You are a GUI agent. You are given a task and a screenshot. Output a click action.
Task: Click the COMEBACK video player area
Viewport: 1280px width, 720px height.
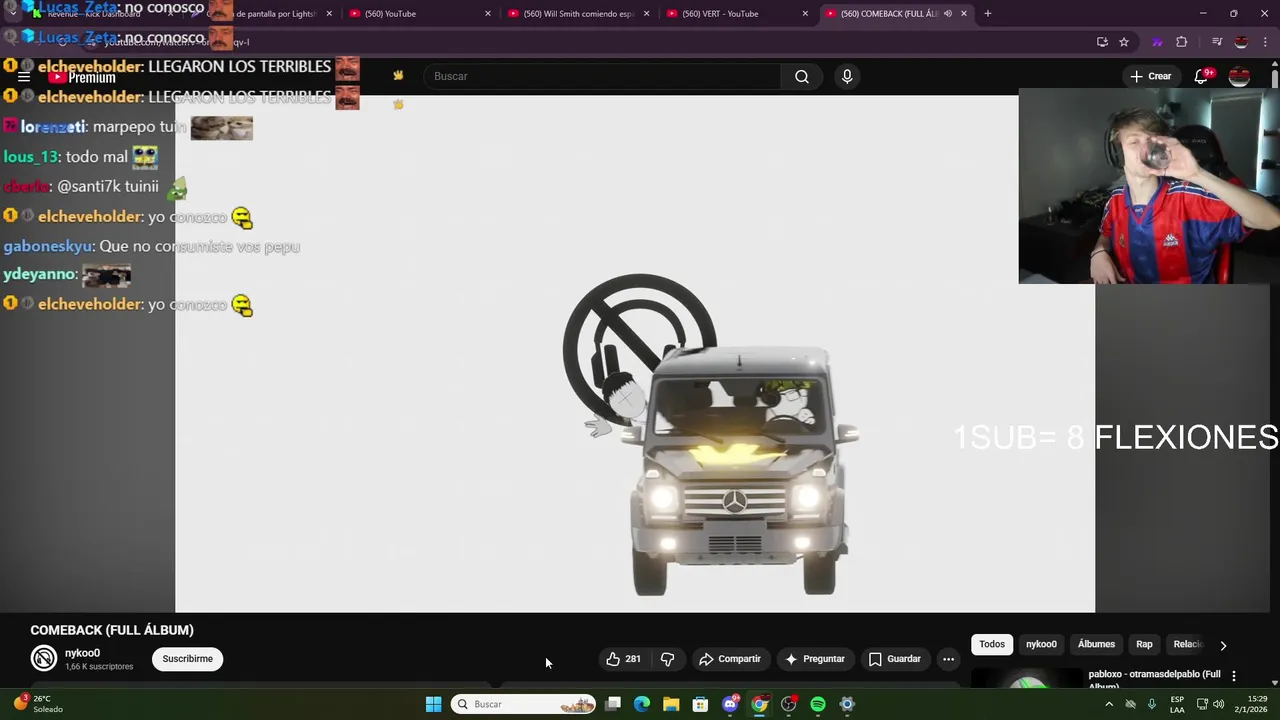coord(635,354)
